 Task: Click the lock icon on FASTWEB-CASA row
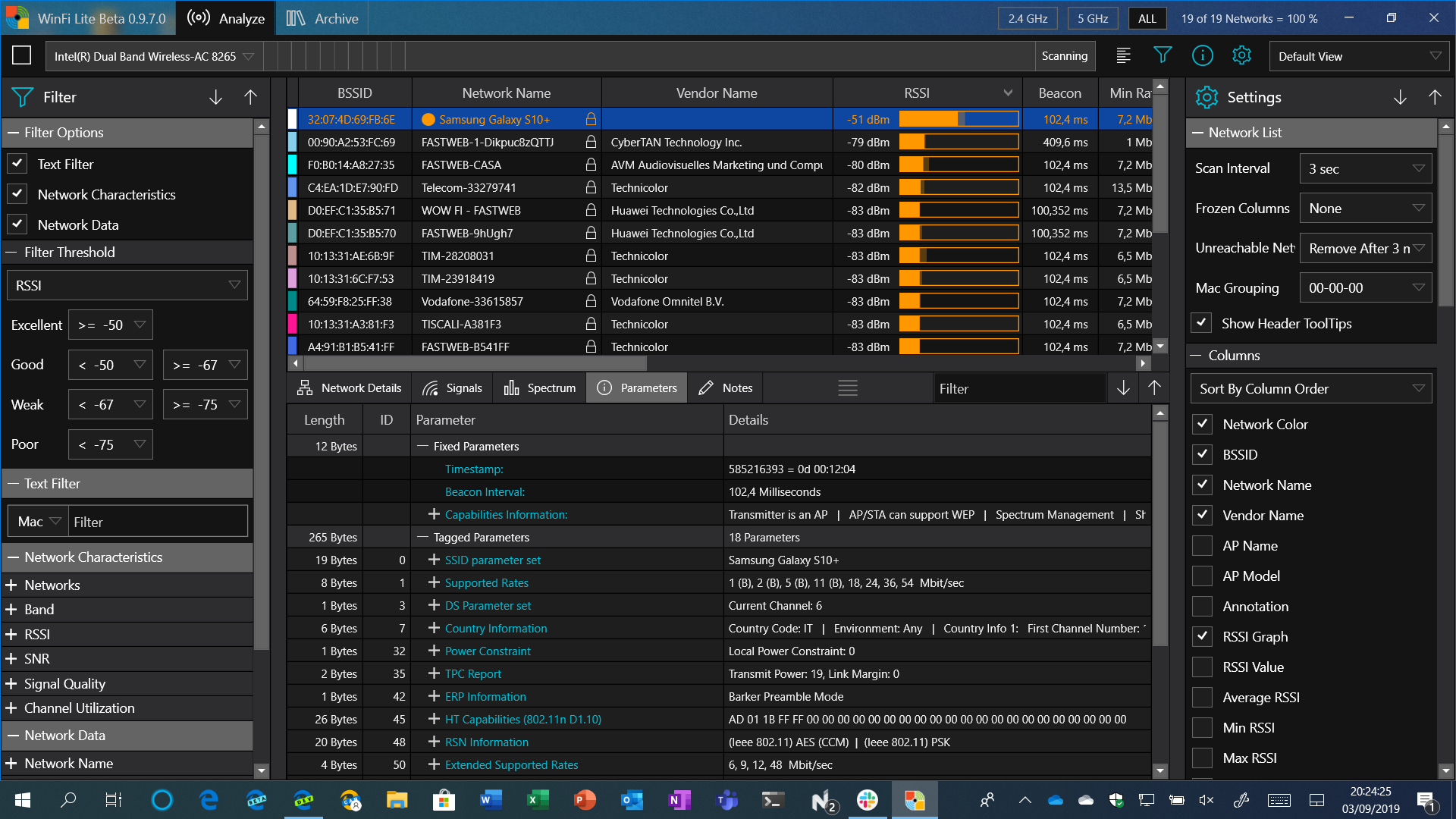tap(591, 165)
